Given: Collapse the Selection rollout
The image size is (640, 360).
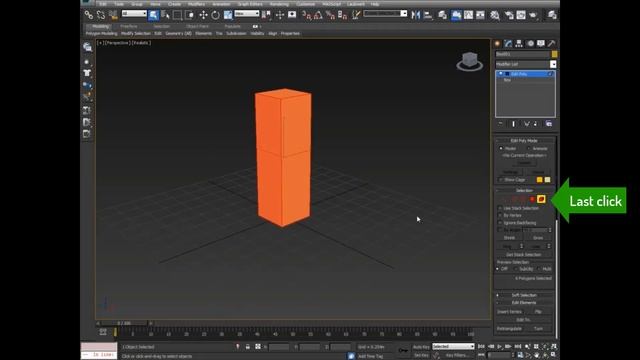Looking at the screenshot, I should pyautogui.click(x=524, y=191).
